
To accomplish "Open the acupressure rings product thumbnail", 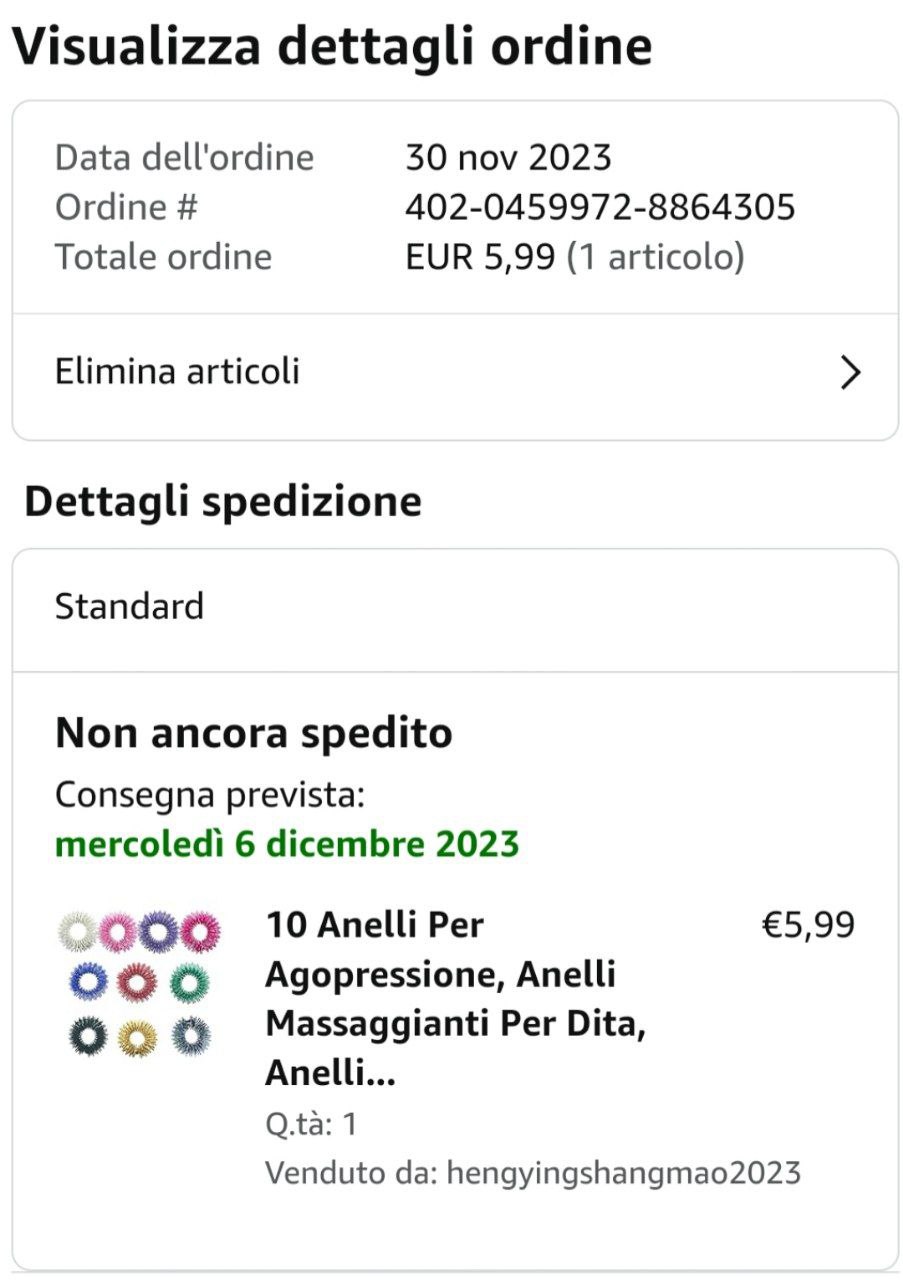I will point(138,985).
